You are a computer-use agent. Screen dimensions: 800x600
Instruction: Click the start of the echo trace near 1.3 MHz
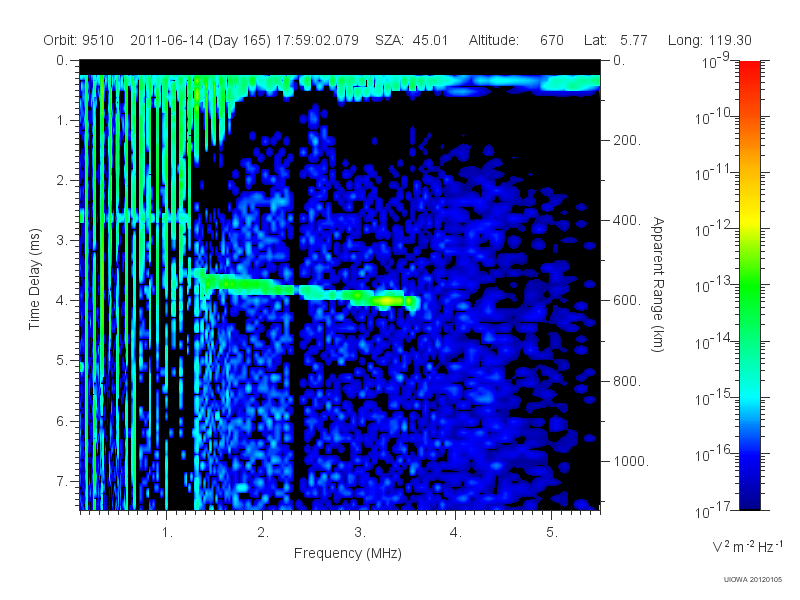coord(199,274)
